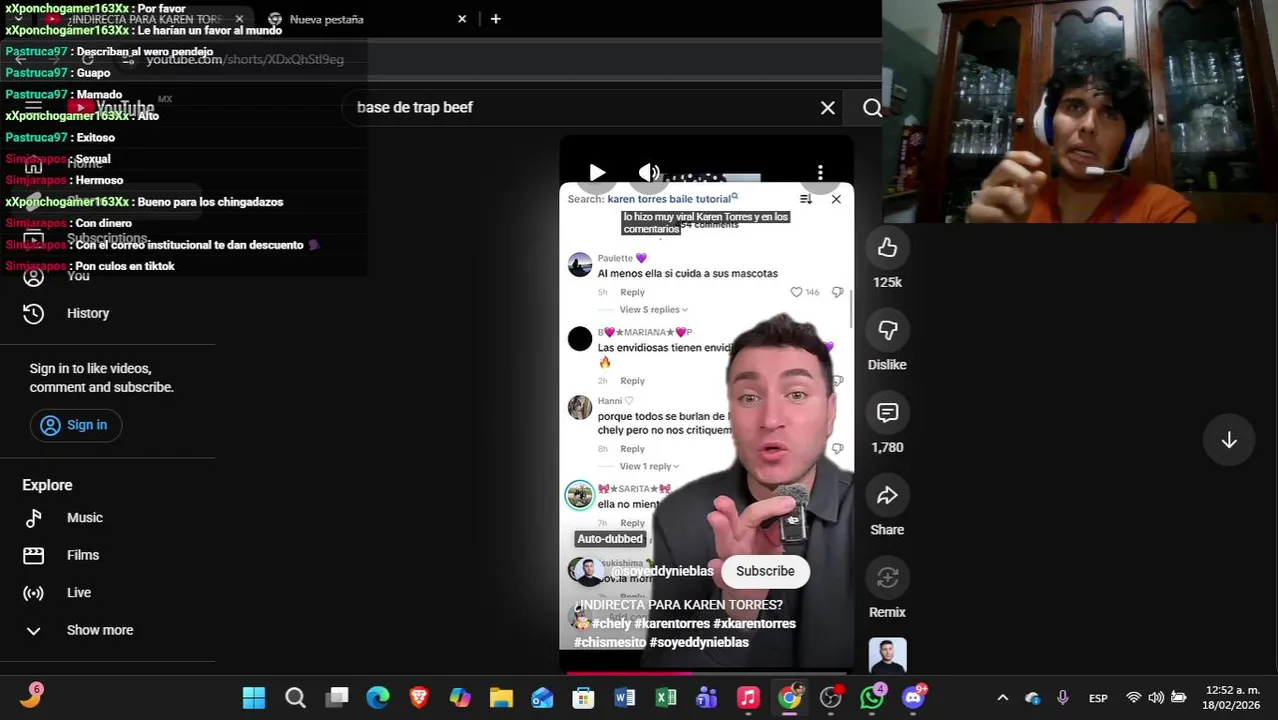1278x720 pixels.
Task: Click Sign in button in sidebar
Action: [75, 425]
